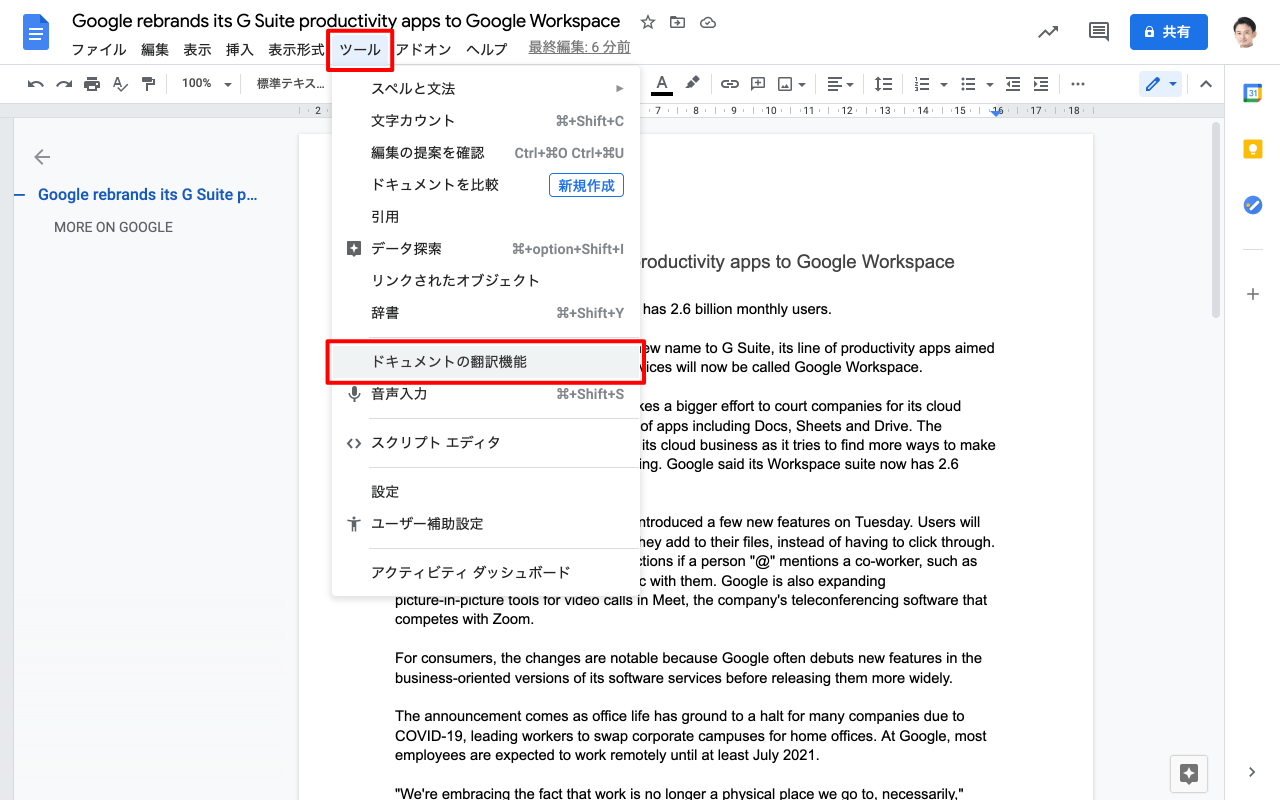Viewport: 1280px width, 800px height.
Task: Choose データ探索 menu entry
Action: click(486, 249)
